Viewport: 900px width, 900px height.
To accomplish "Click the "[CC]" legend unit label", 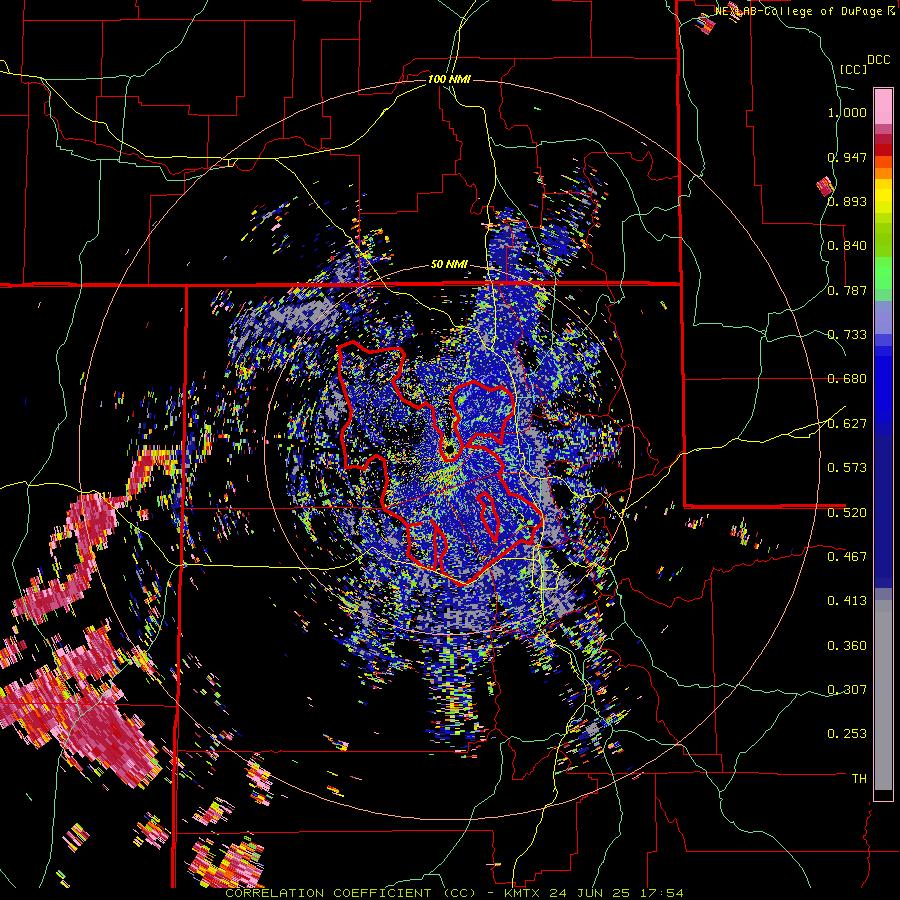I will pos(853,69).
